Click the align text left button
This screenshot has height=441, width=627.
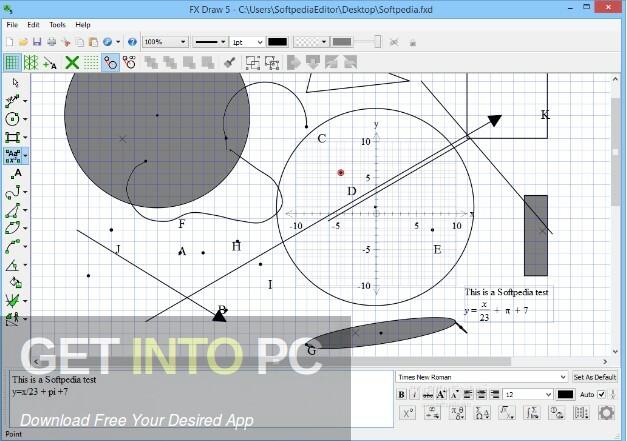click(x=468, y=395)
